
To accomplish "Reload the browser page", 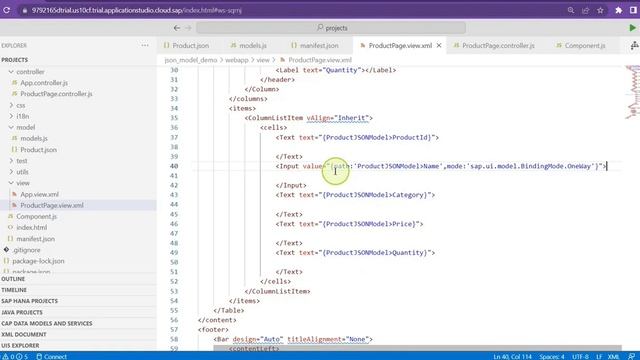I will pyautogui.click(x=7, y=10).
